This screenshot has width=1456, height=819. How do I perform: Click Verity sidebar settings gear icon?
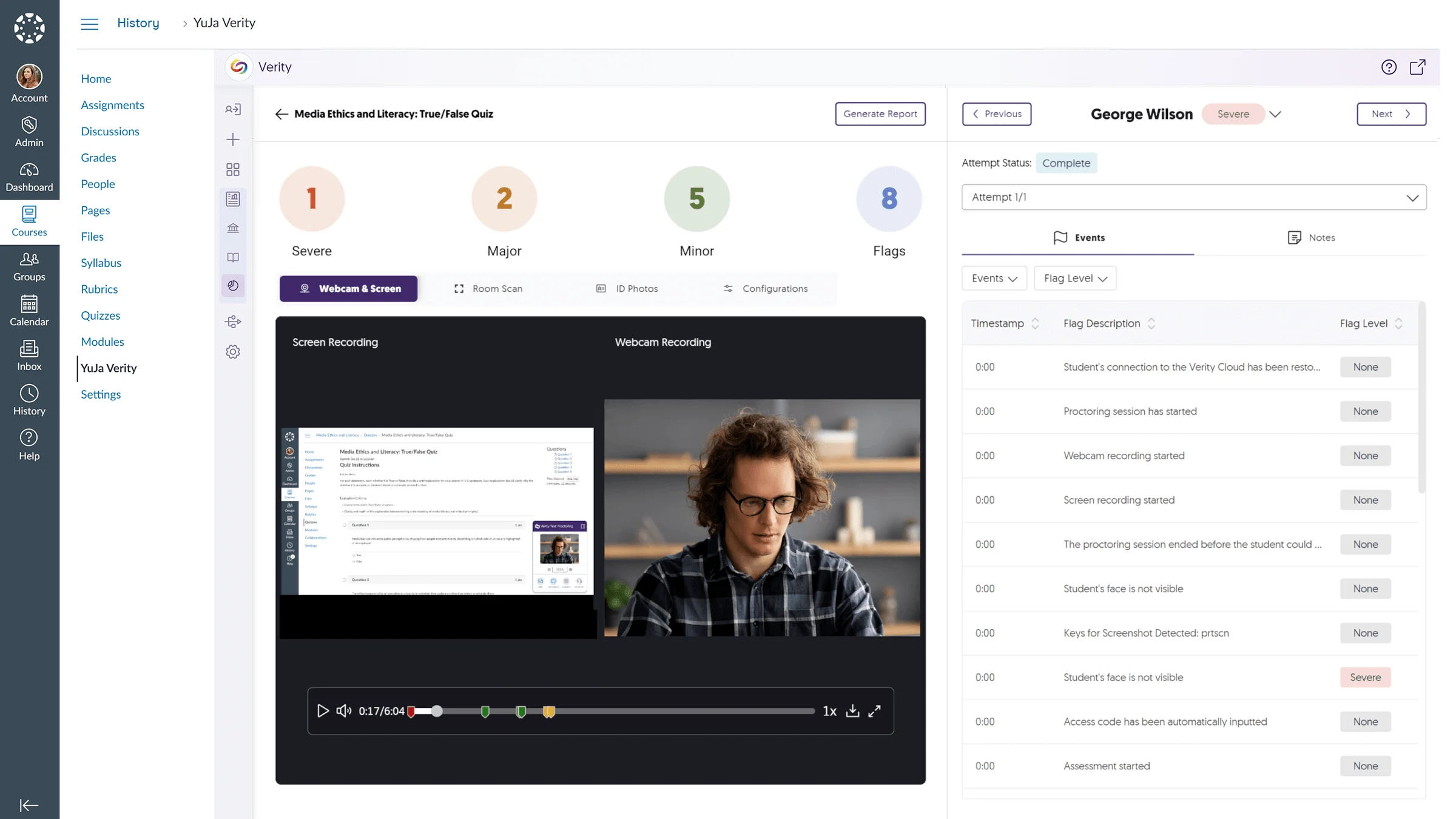[233, 352]
